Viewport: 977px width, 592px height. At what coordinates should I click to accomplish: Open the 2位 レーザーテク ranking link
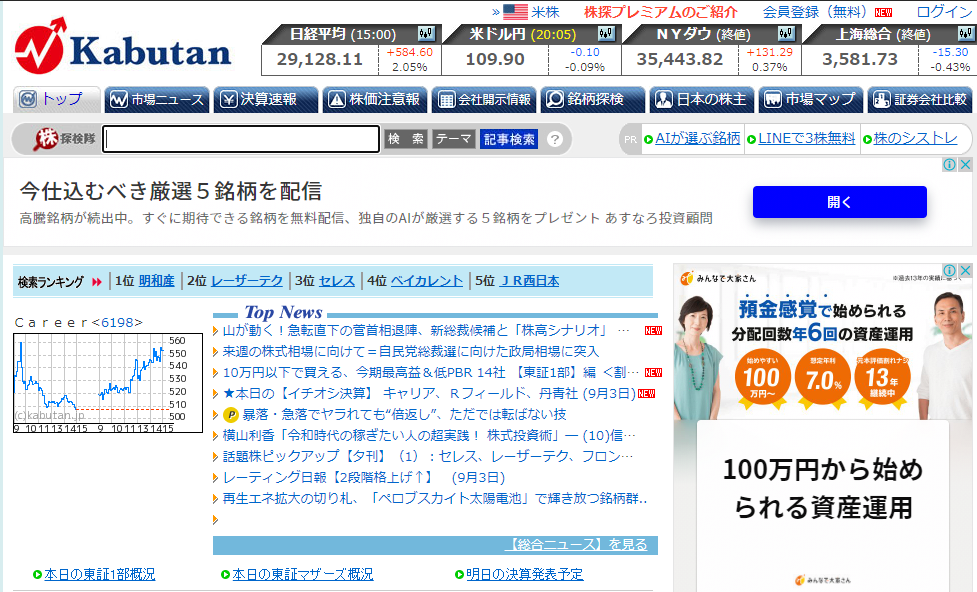(247, 281)
